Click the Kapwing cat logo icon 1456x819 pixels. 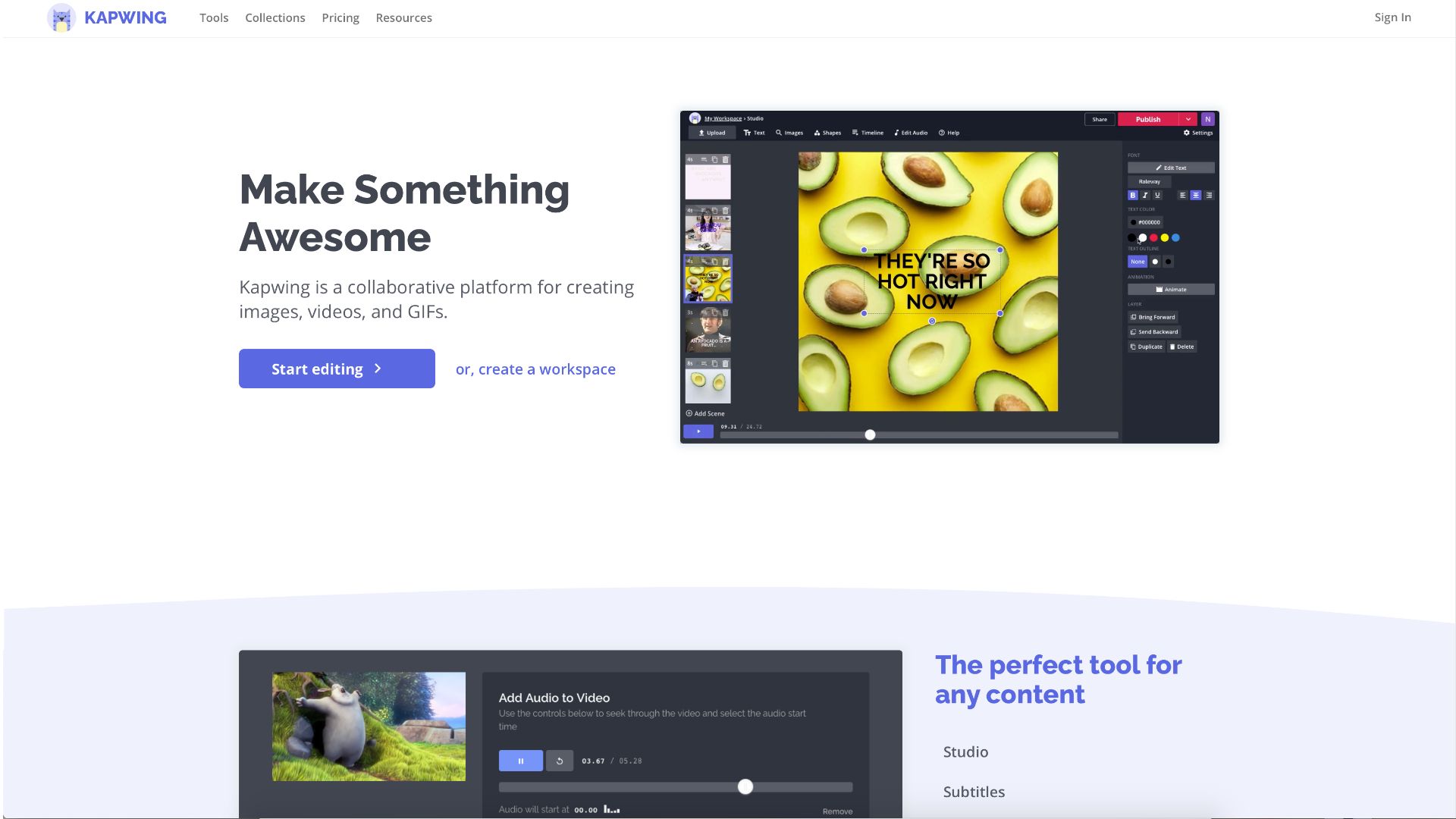pos(61,17)
